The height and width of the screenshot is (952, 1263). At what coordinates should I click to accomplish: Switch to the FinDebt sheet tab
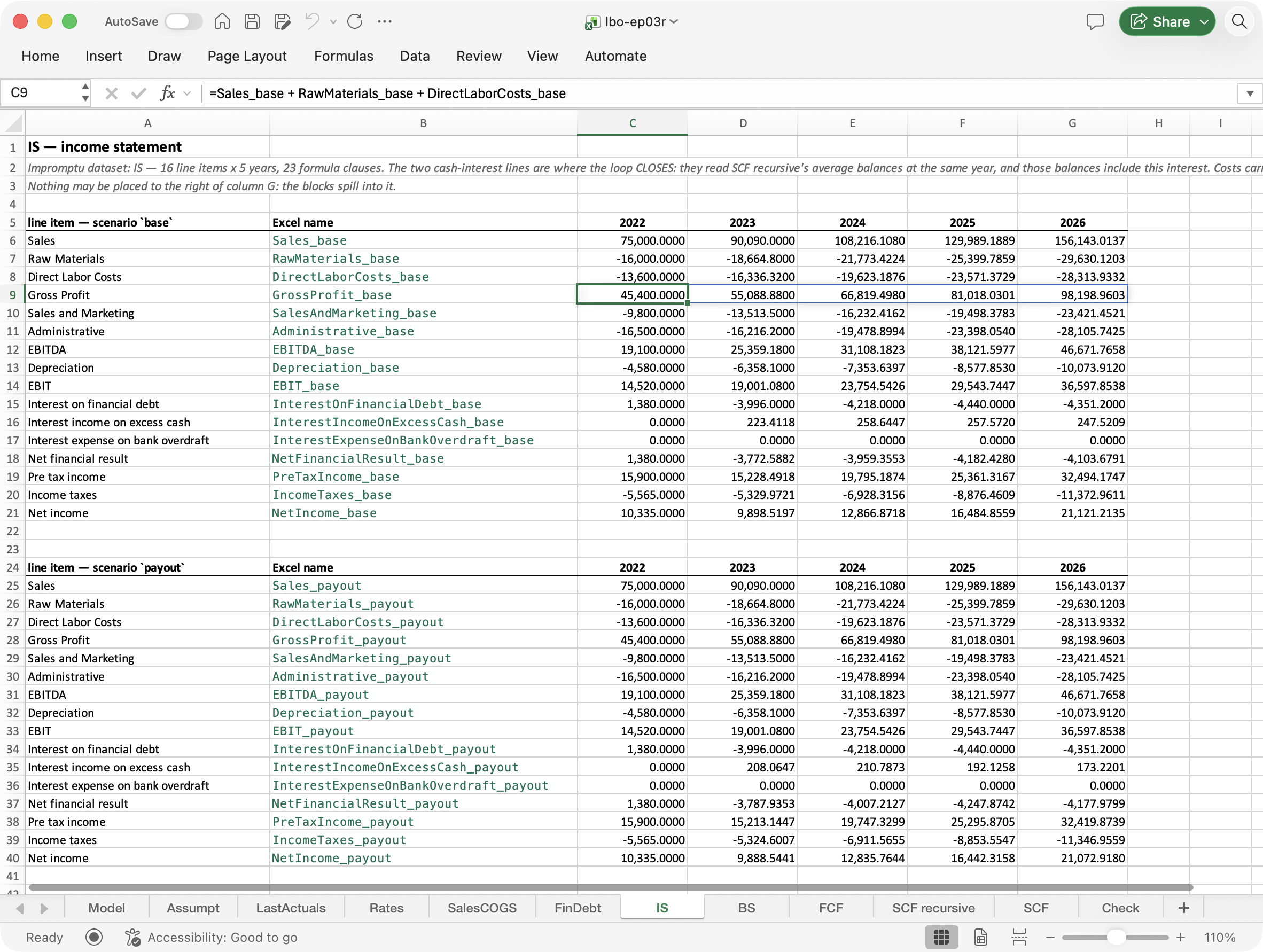pyautogui.click(x=577, y=908)
